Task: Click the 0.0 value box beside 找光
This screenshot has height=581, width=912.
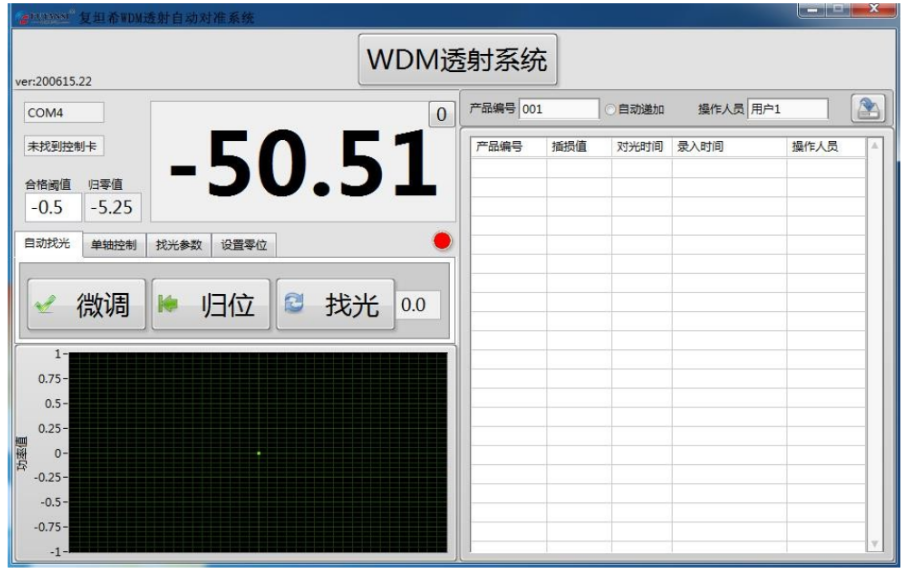Action: click(419, 304)
